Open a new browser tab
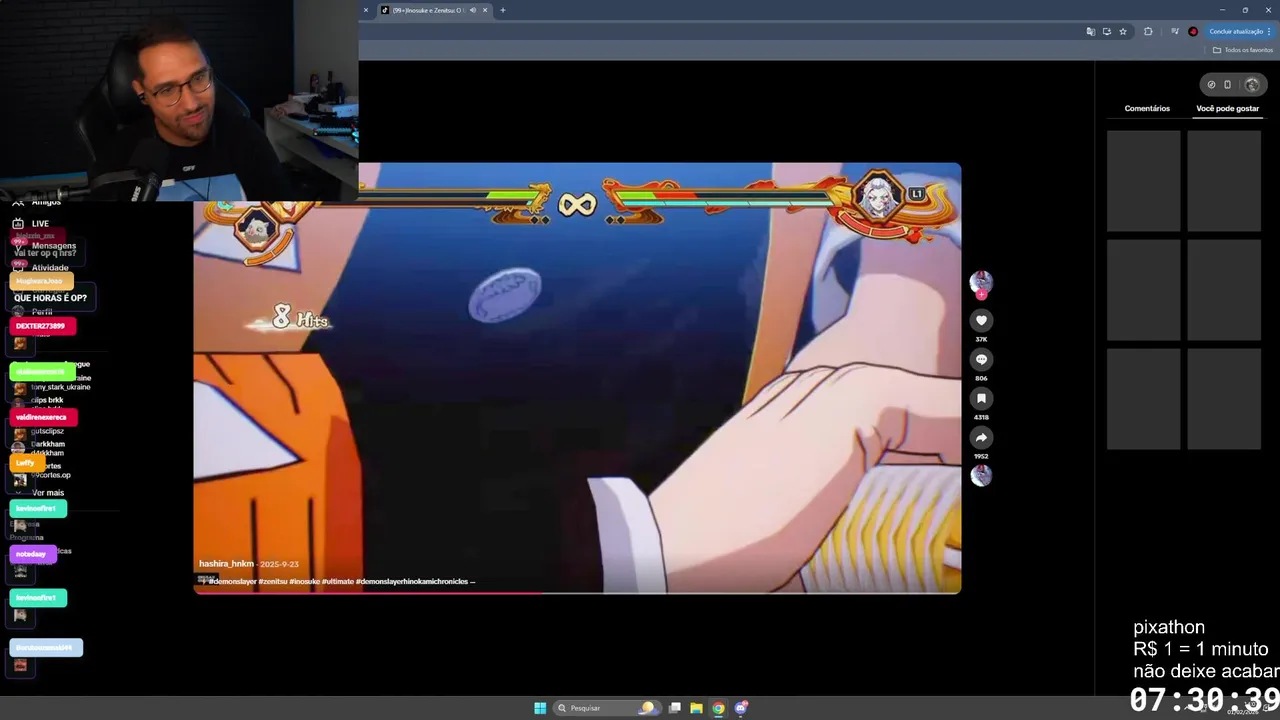This screenshot has width=1280, height=720. click(503, 10)
